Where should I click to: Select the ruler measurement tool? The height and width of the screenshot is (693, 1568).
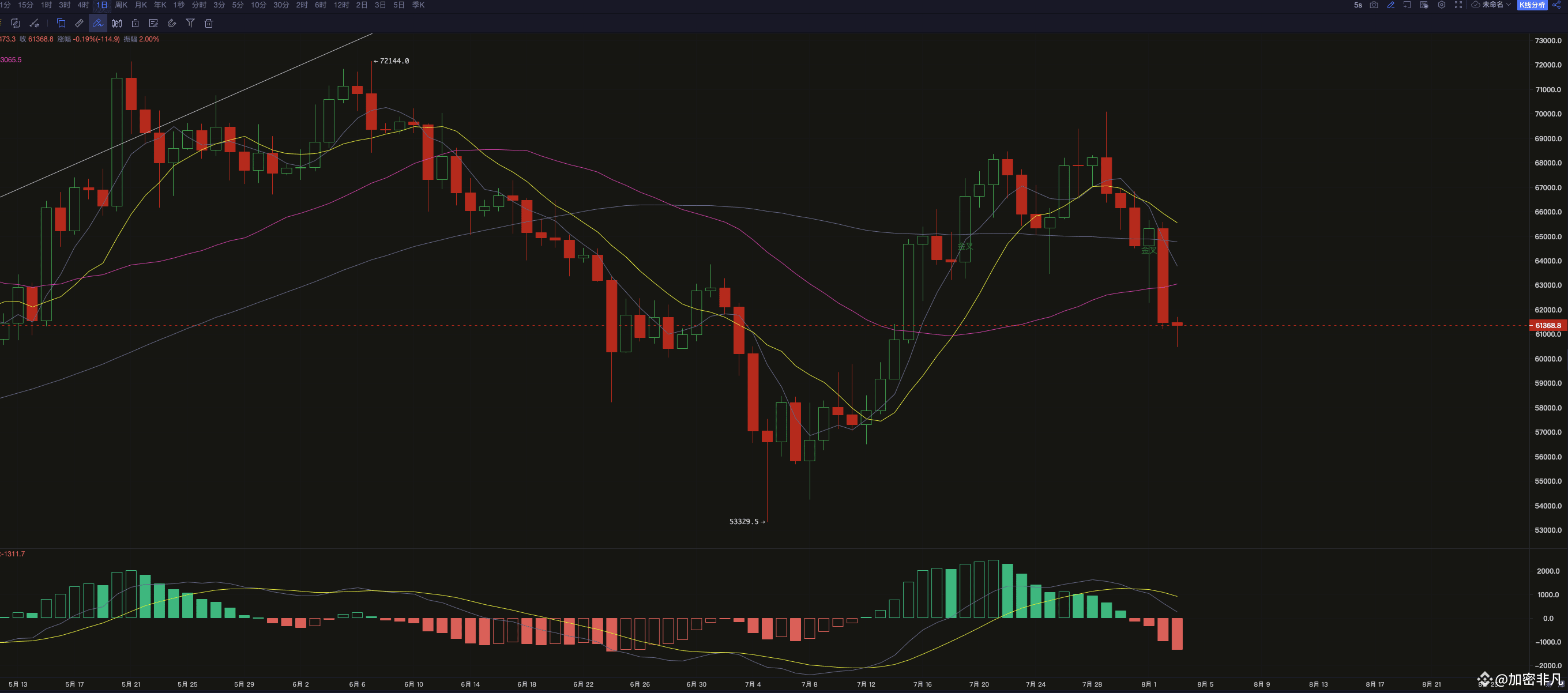click(x=79, y=23)
